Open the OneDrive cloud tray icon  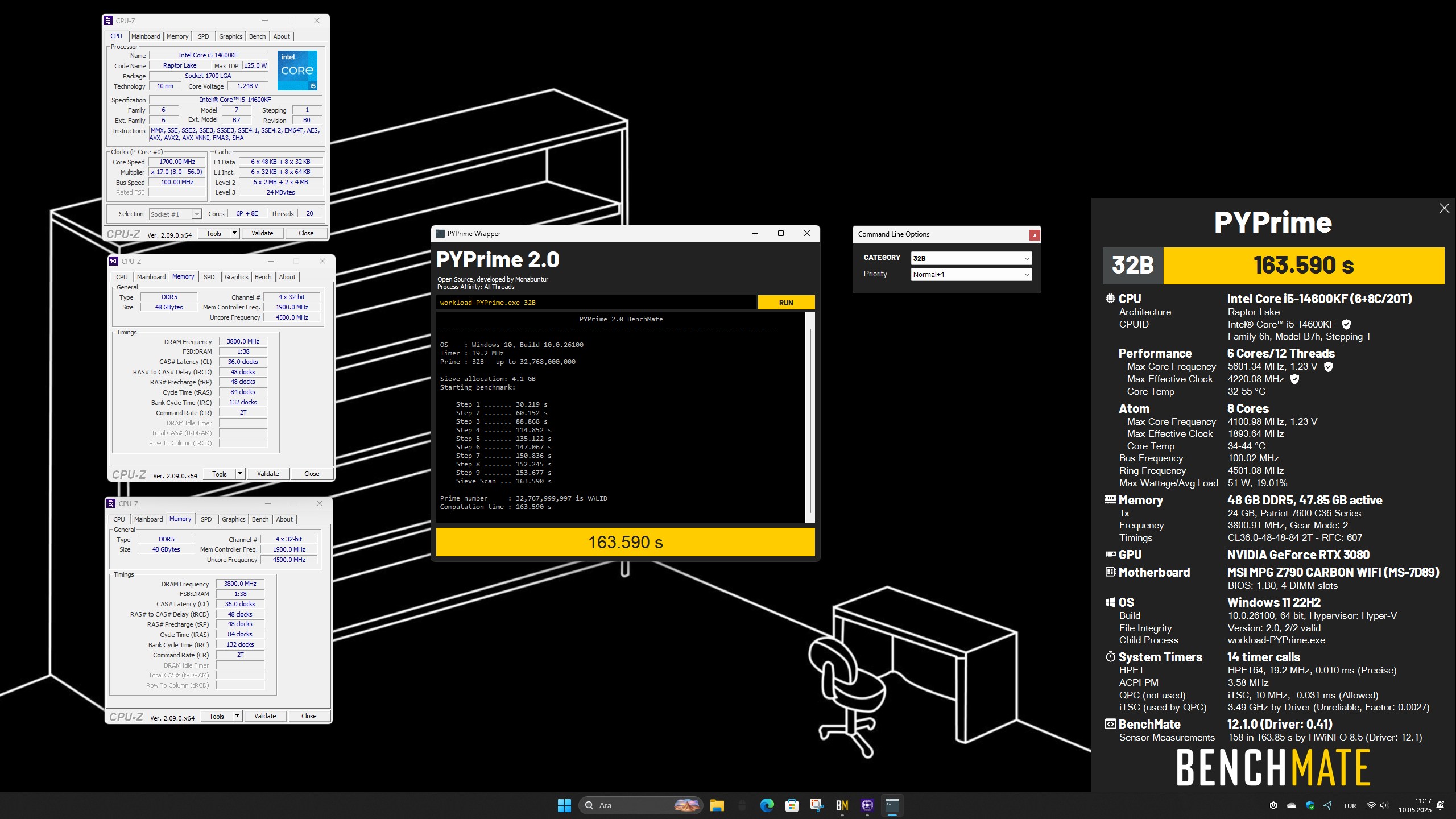point(1292,805)
